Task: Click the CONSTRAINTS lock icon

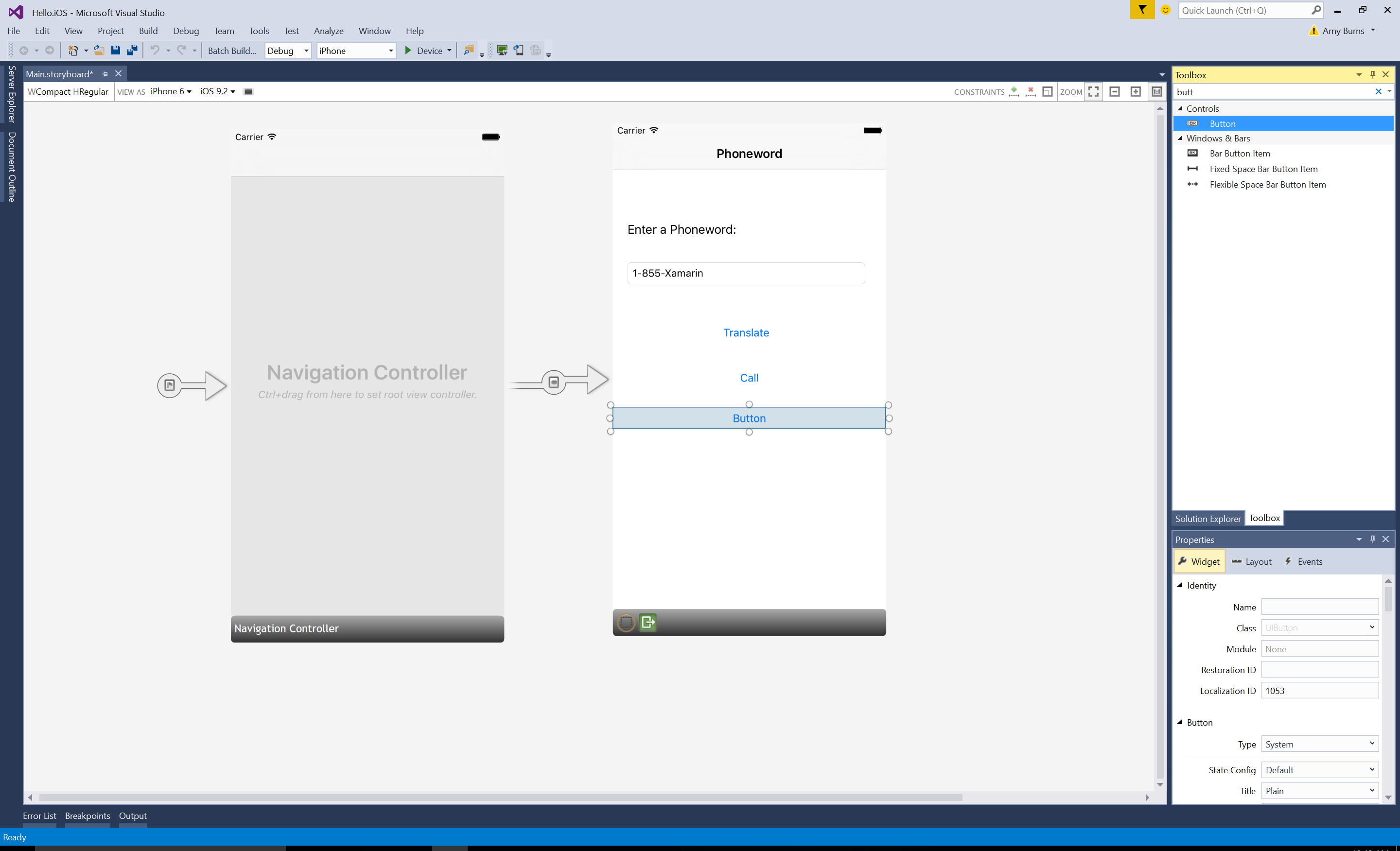Action: pyautogui.click(x=1048, y=91)
